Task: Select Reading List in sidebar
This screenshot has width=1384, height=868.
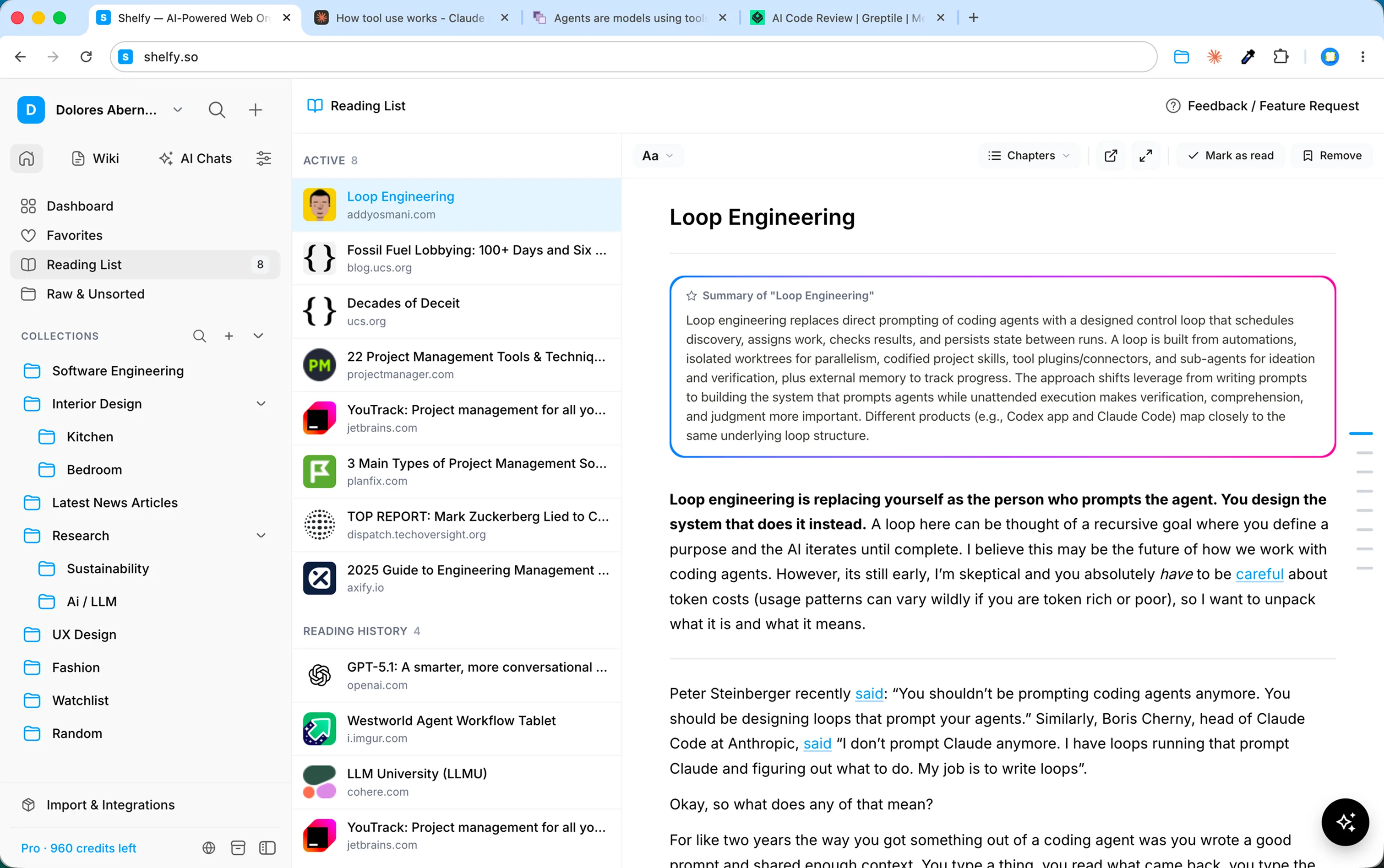Action: 145,265
